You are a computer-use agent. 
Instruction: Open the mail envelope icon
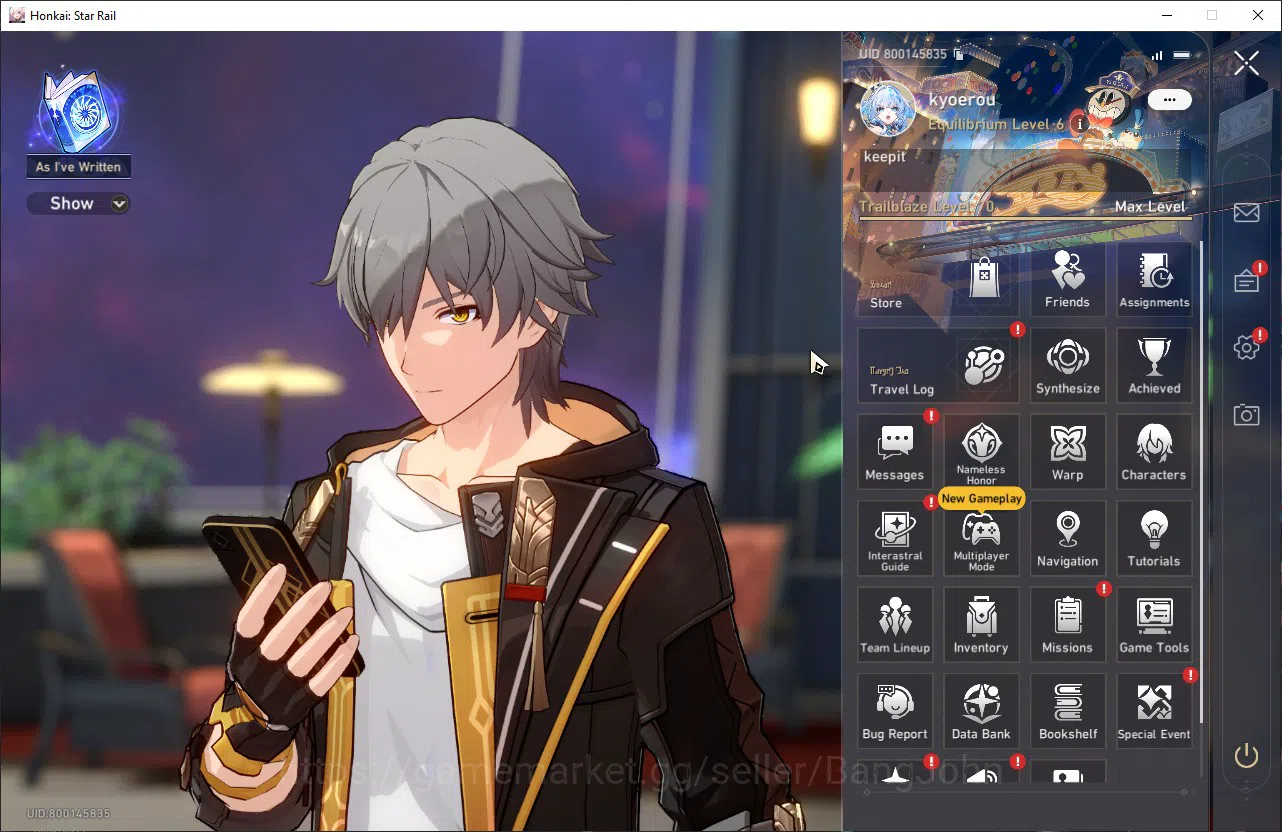click(1246, 213)
